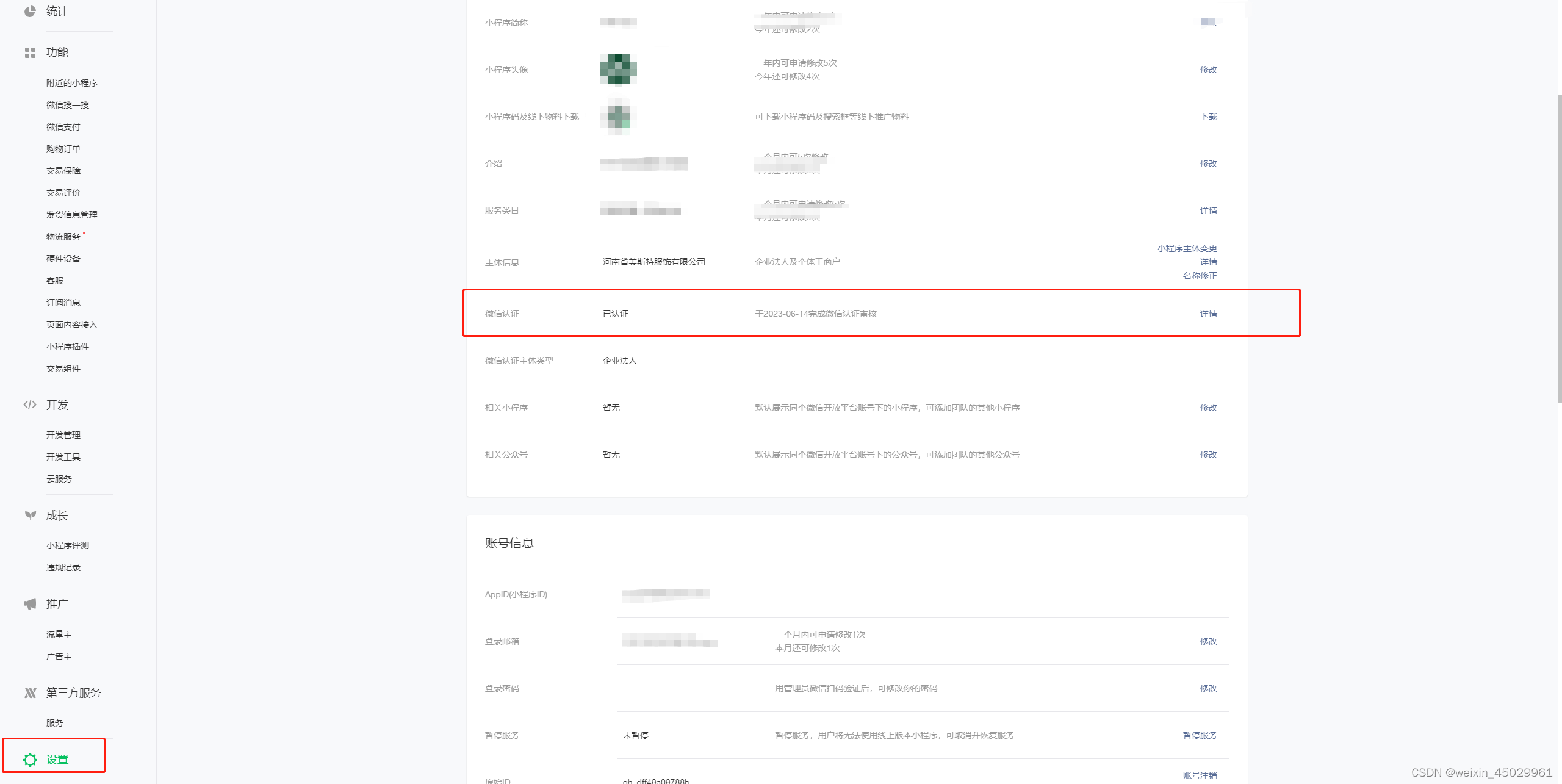The width and height of the screenshot is (1562, 784).
Task: Open 订阅消息 from the sidebar
Action: (63, 303)
